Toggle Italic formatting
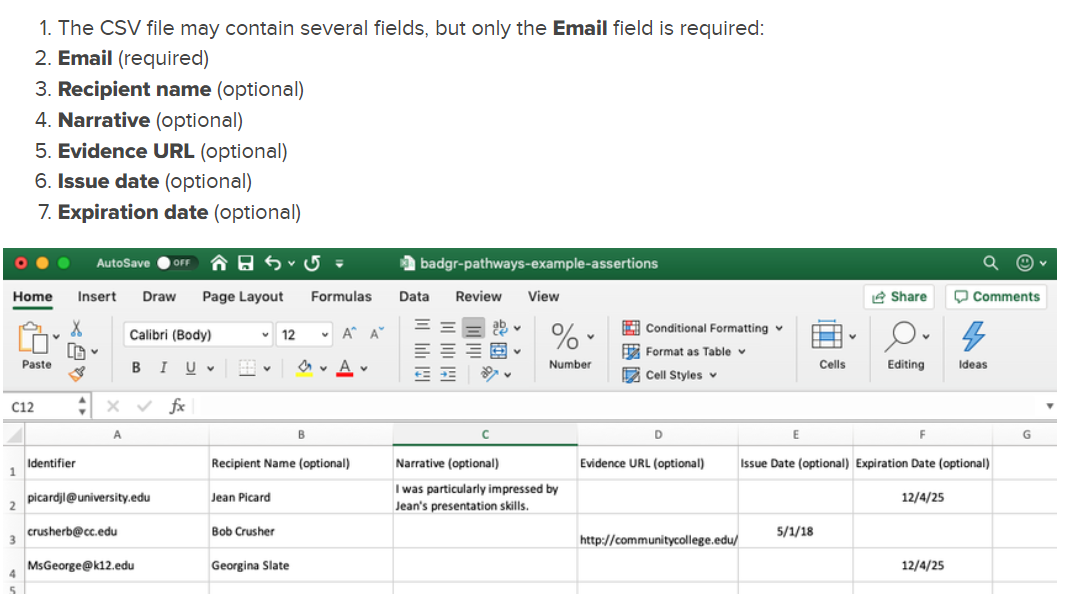This screenshot has width=1077, height=612. 163,368
